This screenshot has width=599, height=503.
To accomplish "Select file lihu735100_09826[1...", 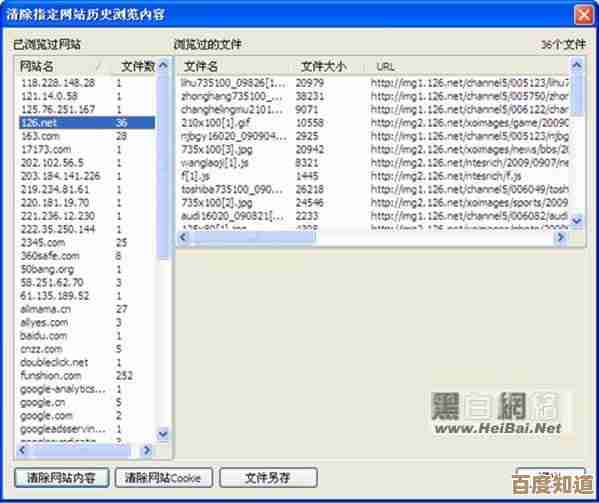I will (x=374, y=82).
